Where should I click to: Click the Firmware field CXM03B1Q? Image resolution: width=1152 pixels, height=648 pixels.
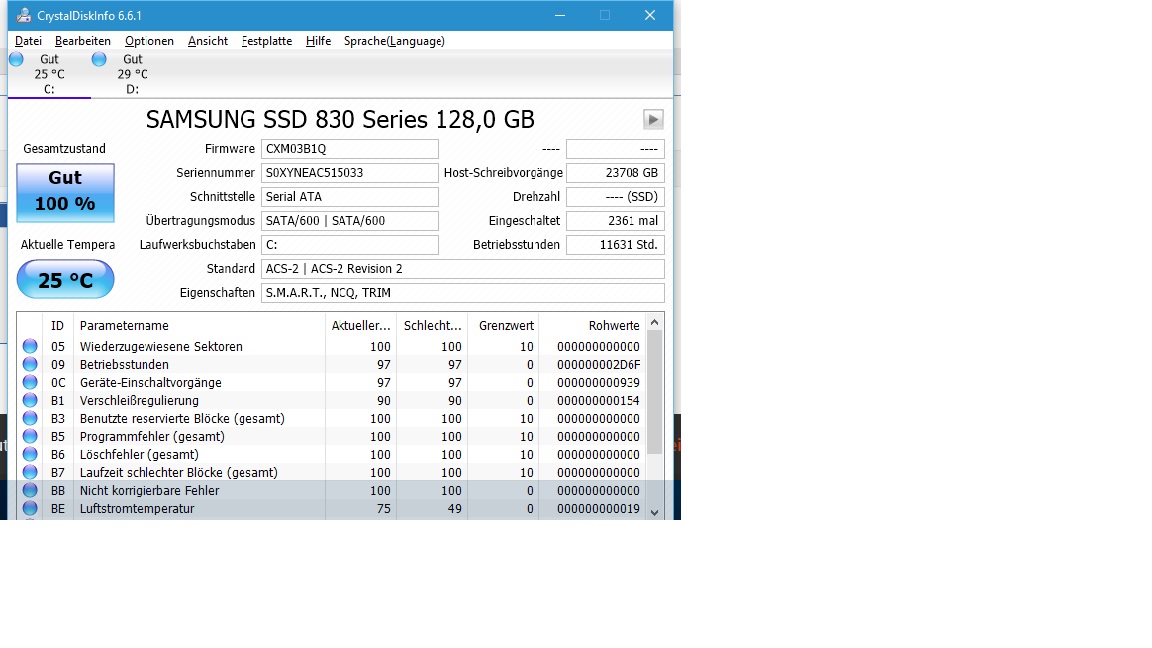[x=350, y=148]
